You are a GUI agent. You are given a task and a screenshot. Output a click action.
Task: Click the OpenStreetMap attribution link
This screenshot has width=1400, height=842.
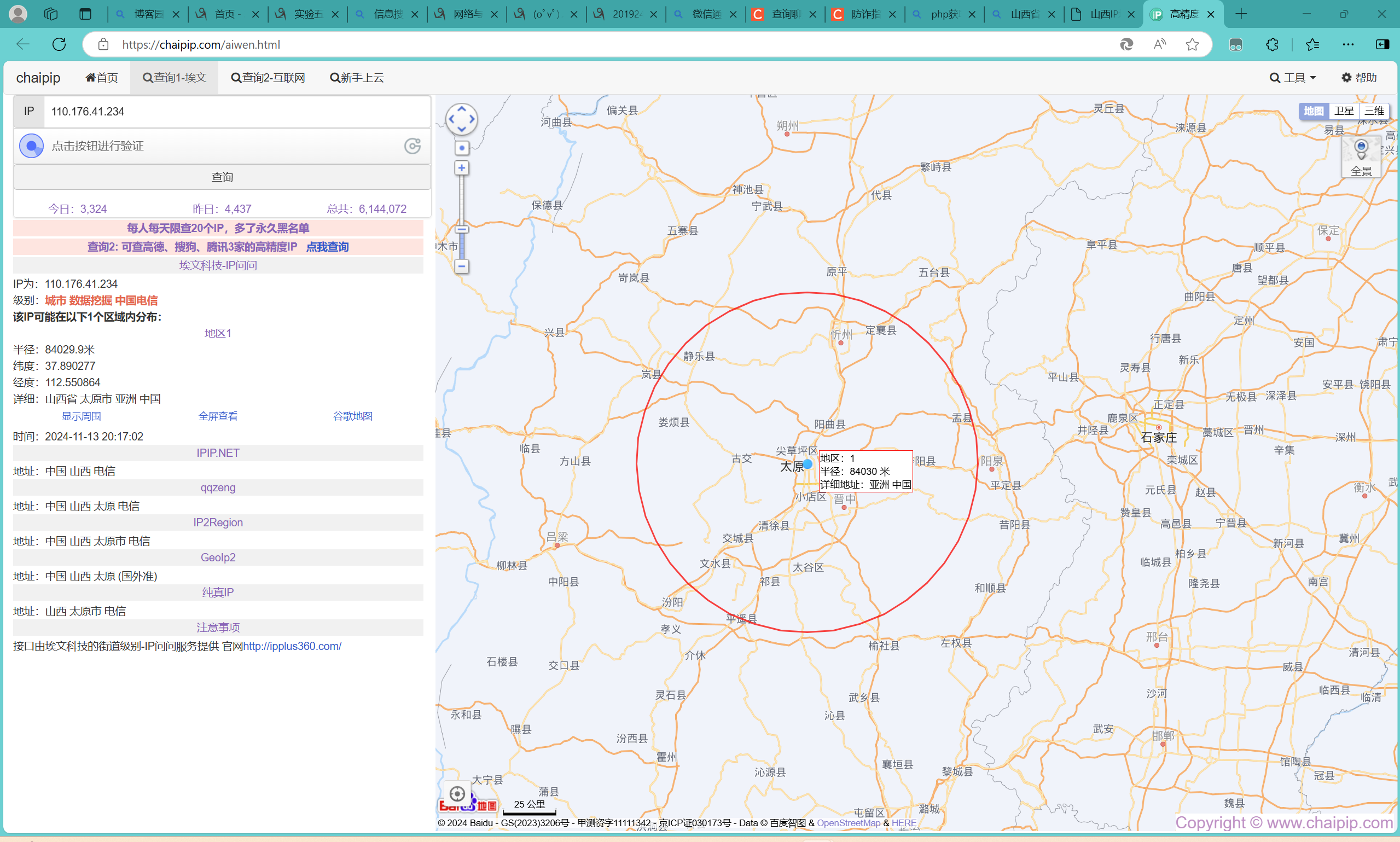849,823
